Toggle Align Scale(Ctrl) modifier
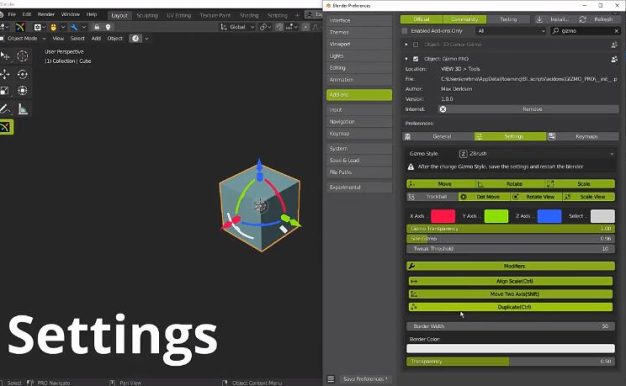Image resolution: width=626 pixels, height=386 pixels. pos(511,281)
